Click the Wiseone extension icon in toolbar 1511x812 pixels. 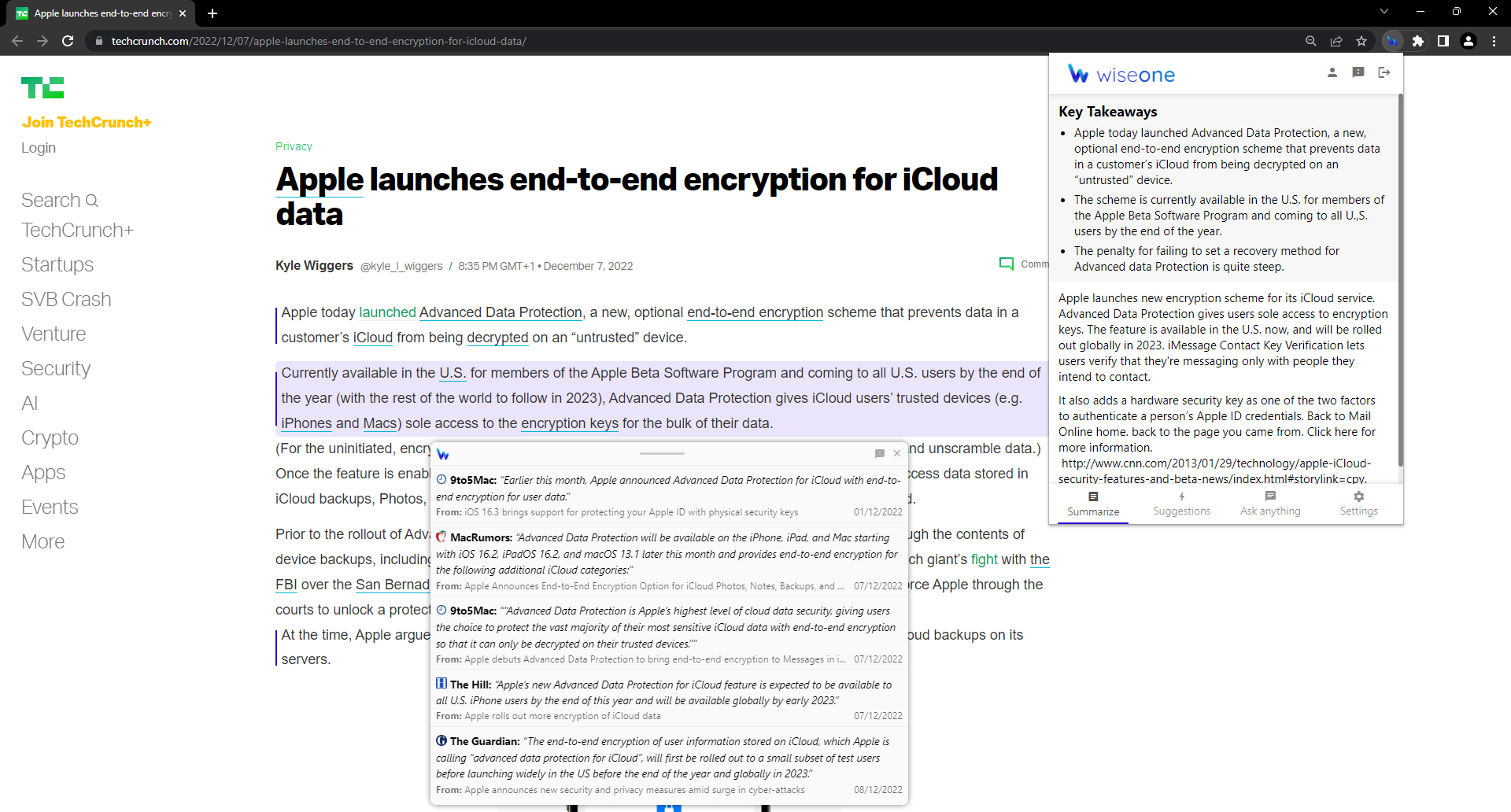1392,41
